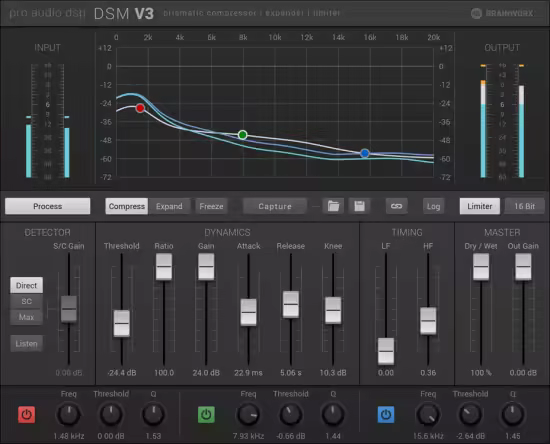Viewport: 550px width, 444px height.
Task: Toggle the Log display button
Action: [x=433, y=206]
